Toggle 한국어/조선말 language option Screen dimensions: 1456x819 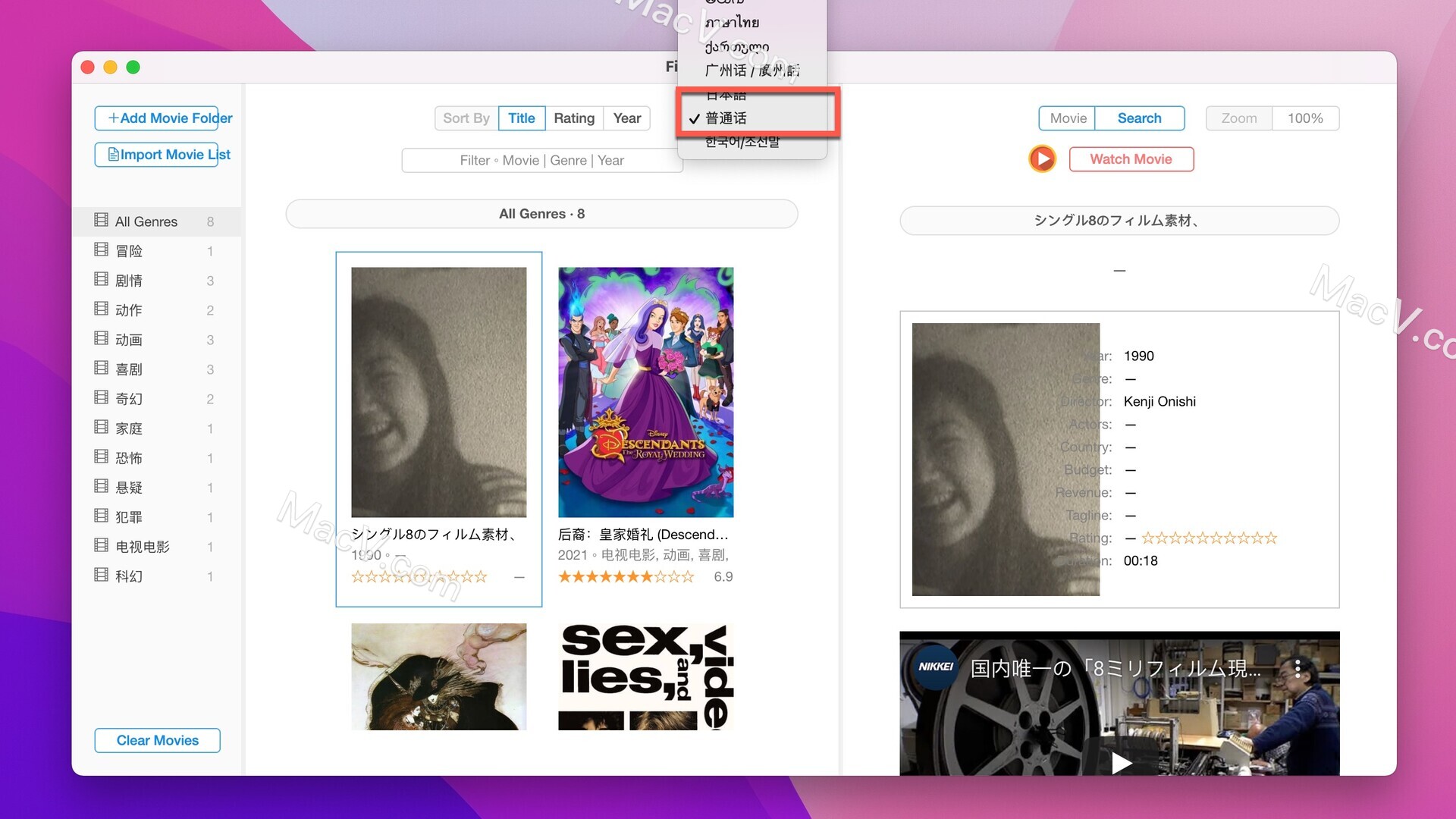[744, 142]
